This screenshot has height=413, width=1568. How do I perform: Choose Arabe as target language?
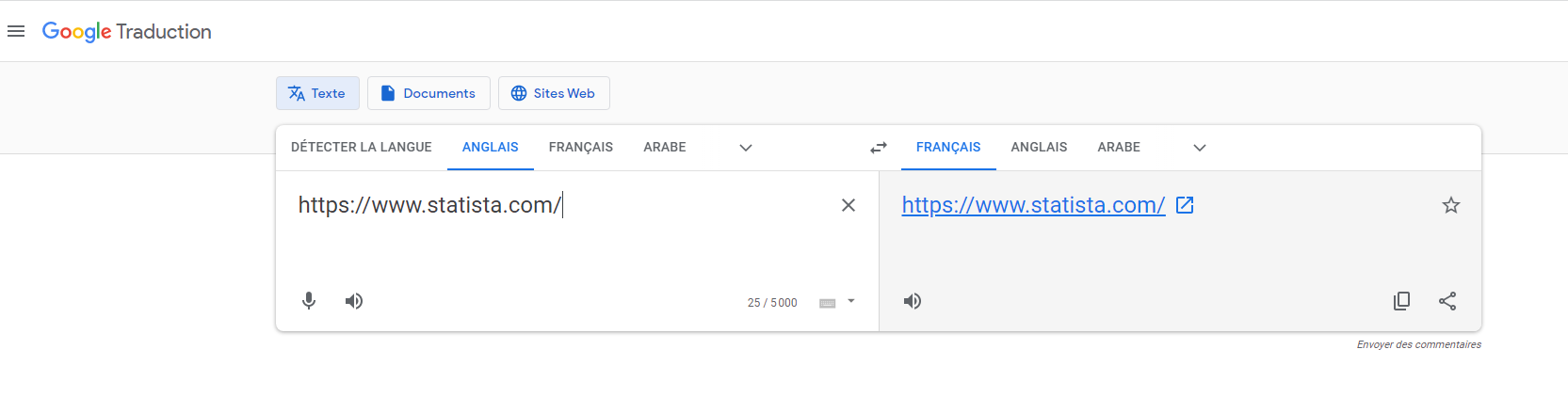[1119, 148]
